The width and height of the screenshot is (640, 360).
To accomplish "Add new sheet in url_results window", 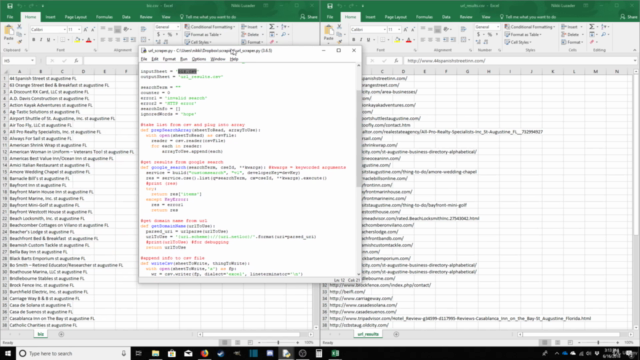I will [396, 334].
